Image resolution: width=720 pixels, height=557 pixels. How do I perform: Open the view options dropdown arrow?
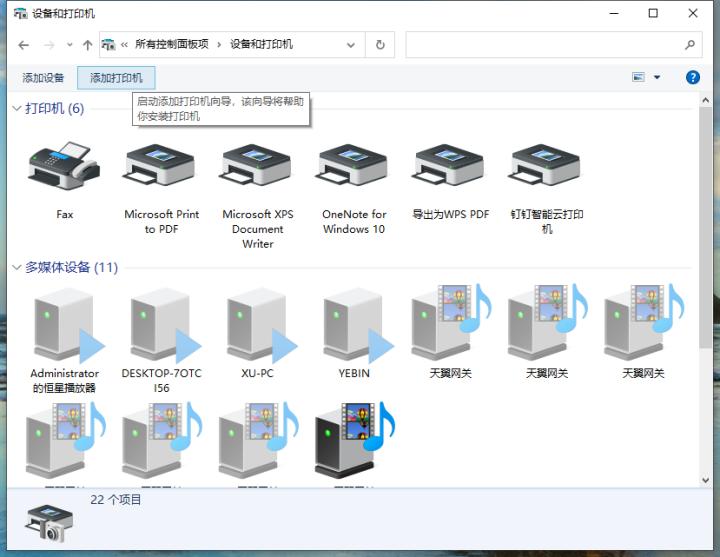pyautogui.click(x=657, y=77)
